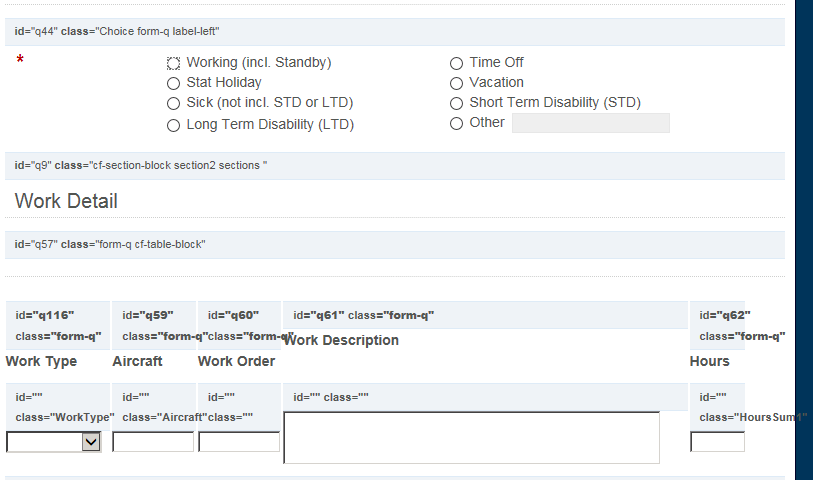Image resolution: width=813 pixels, height=480 pixels.
Task: Click the Work Detail section heading
Action: pos(66,201)
